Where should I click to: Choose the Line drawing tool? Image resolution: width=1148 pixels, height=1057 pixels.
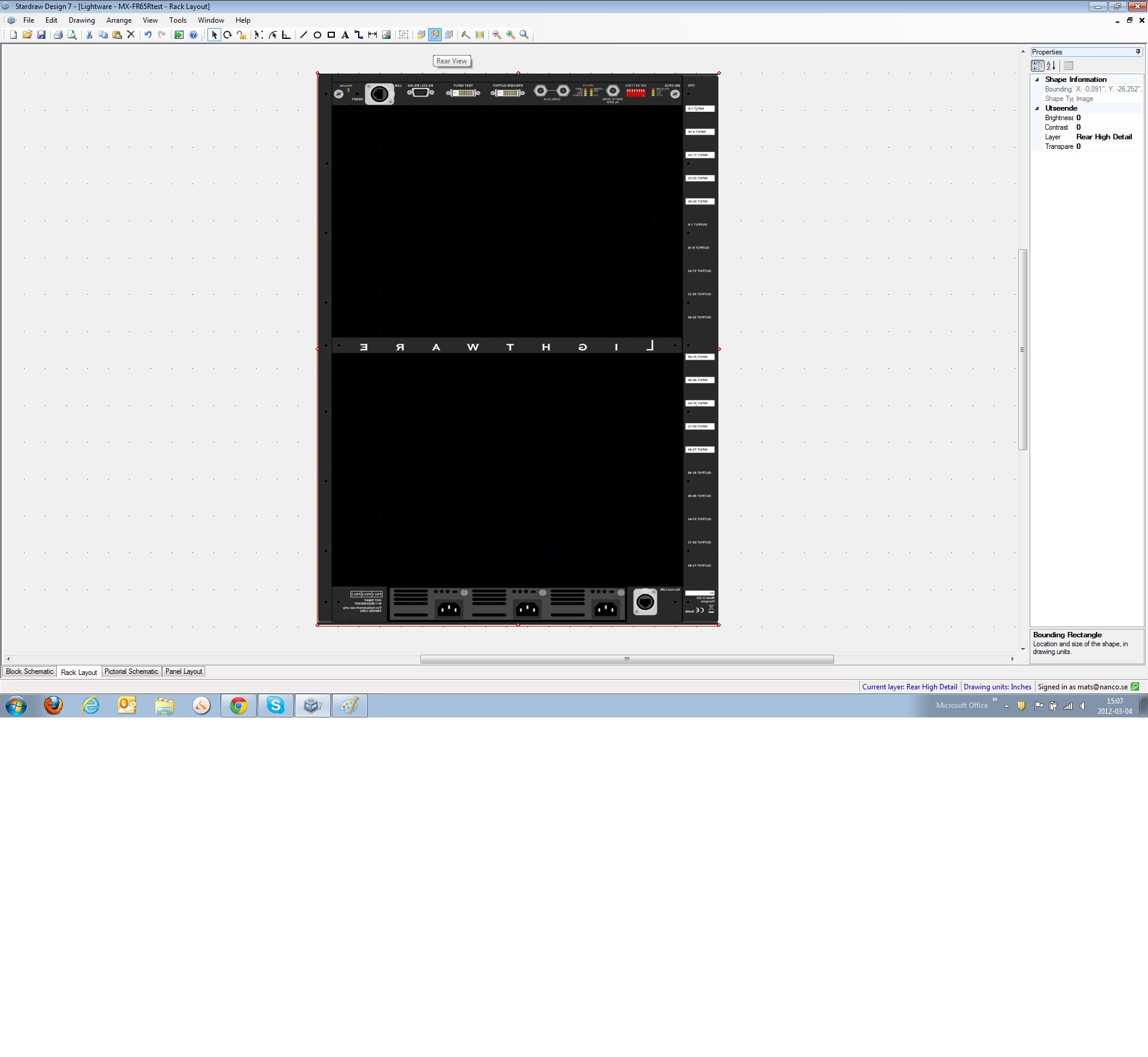[303, 35]
